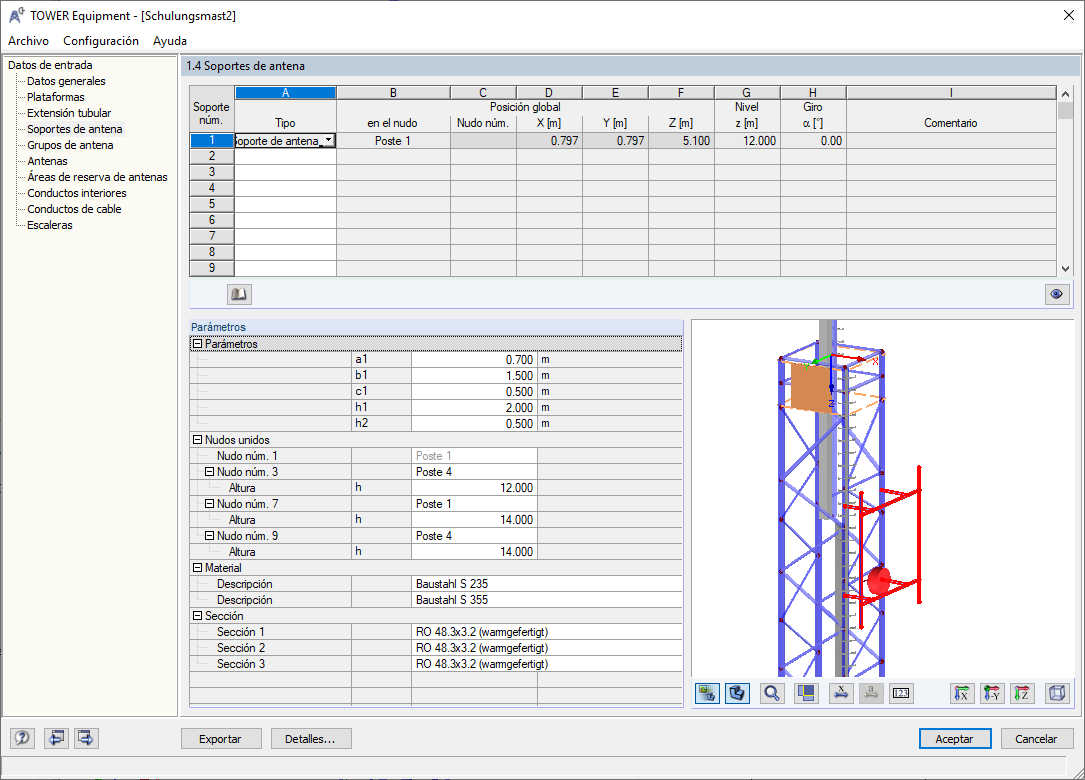Collapse Nudo núm. 7 node
Viewport: 1085px width, 780px height.
coord(210,504)
